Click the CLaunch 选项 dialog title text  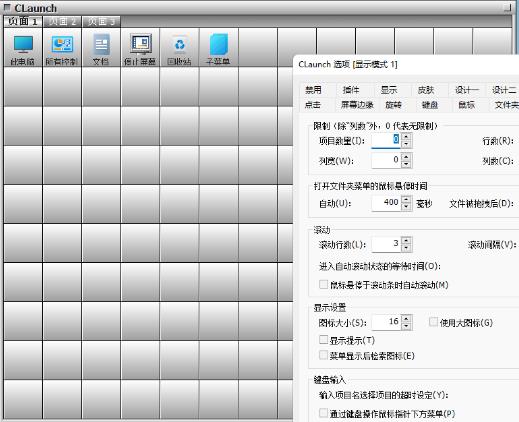(348, 64)
